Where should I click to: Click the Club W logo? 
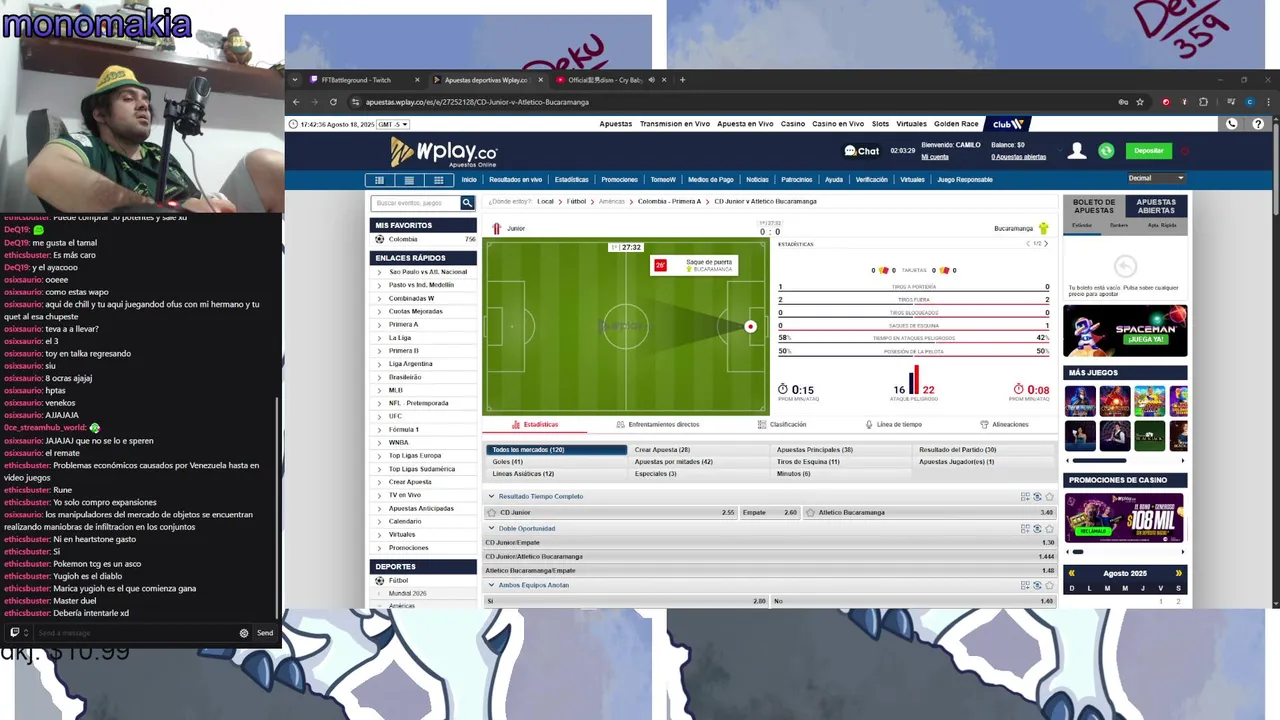pos(1008,124)
